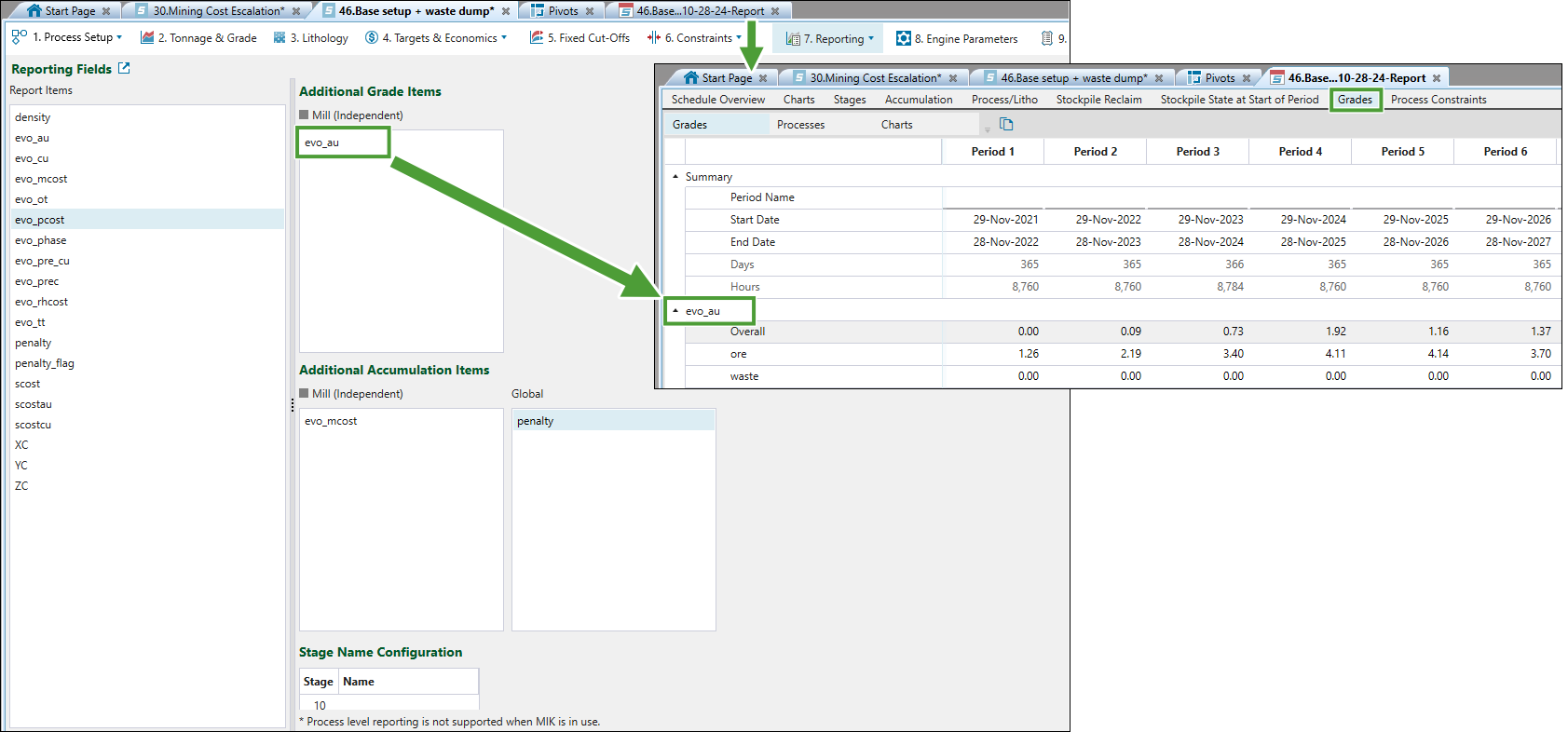Select the Charts sub-tab beside Processes
Screen dimensions: 1568x732
click(897, 124)
